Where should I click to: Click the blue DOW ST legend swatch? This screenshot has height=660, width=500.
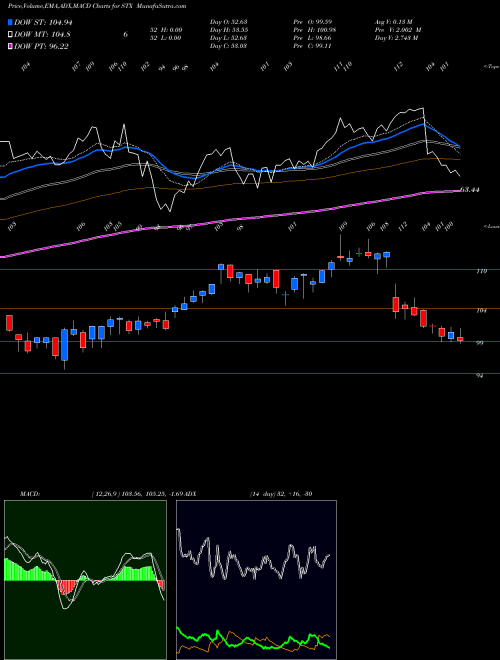tap(10, 22)
